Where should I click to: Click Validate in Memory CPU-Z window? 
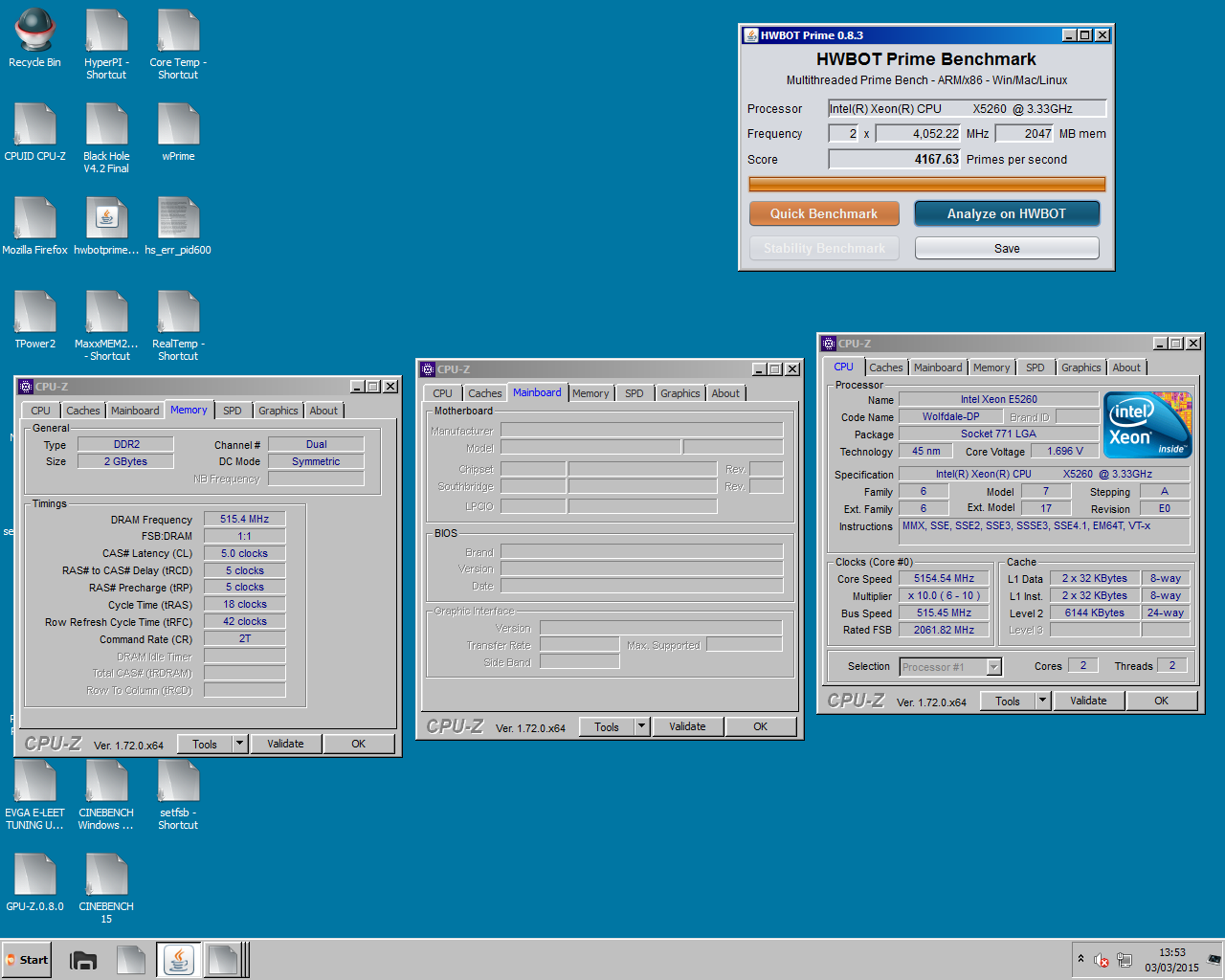click(285, 744)
